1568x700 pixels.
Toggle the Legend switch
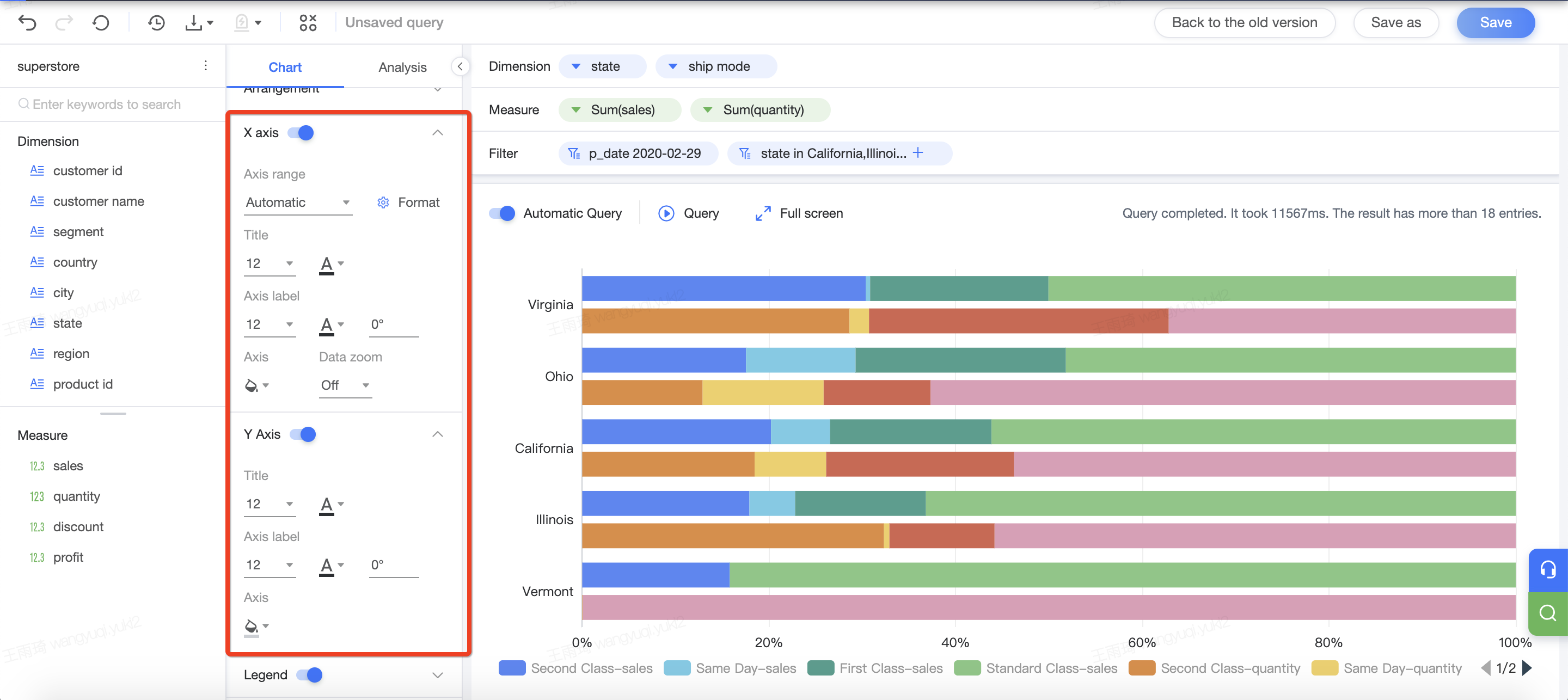pos(309,675)
